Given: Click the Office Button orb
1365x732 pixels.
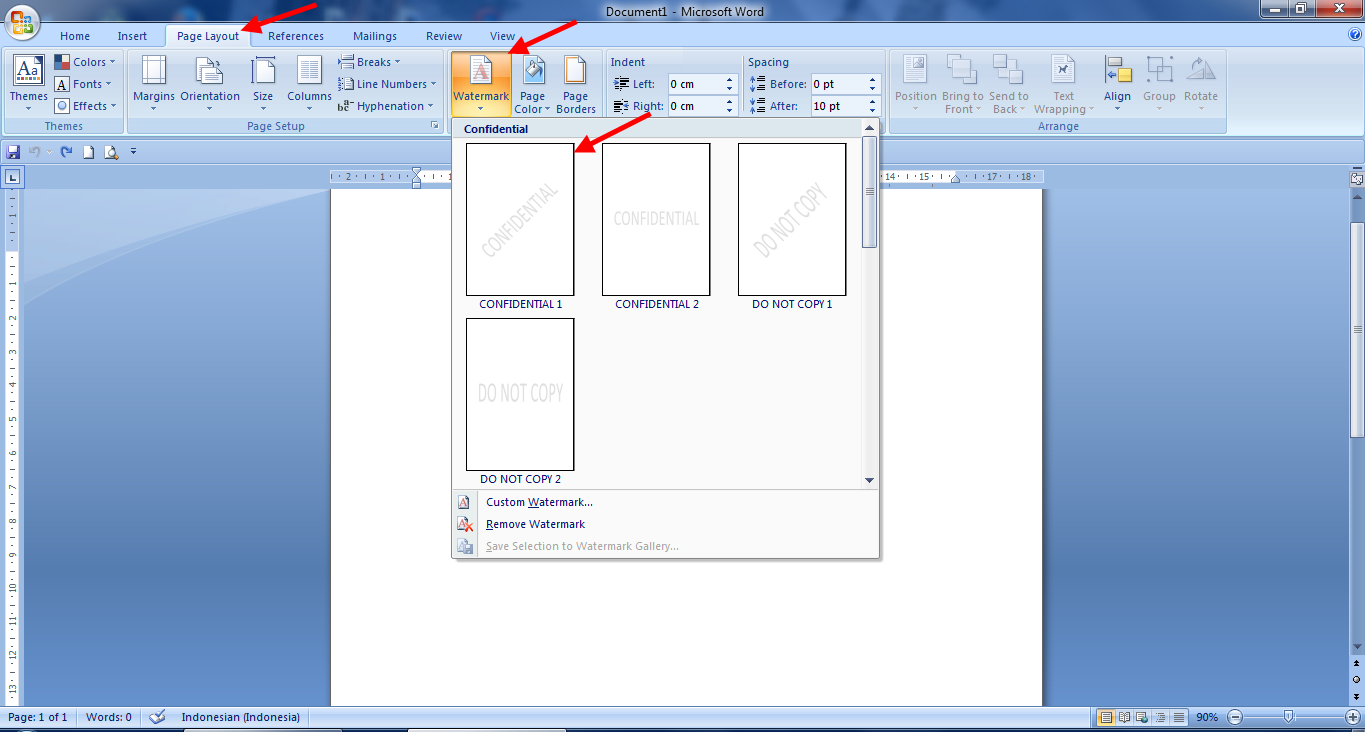Looking at the screenshot, I should tap(21, 22).
